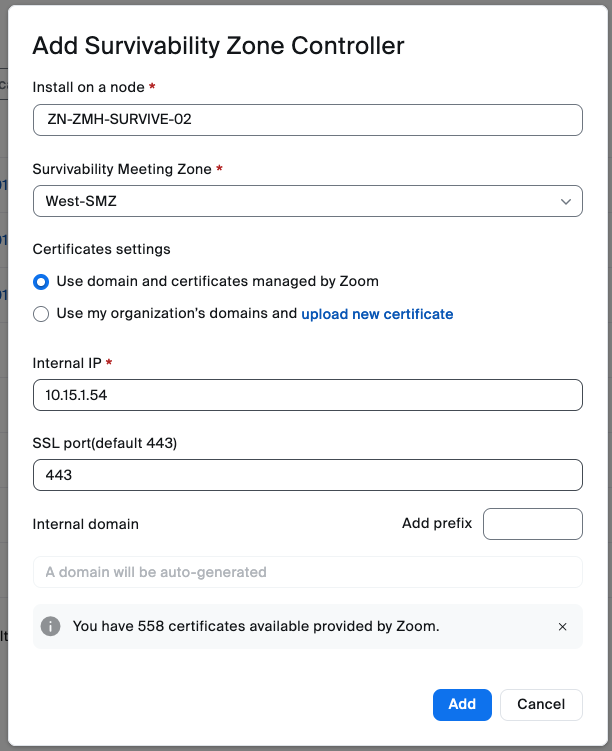Click the 'Survivability Meeting Zone' field label
Viewport: 612px width, 751px height.
click(x=122, y=169)
